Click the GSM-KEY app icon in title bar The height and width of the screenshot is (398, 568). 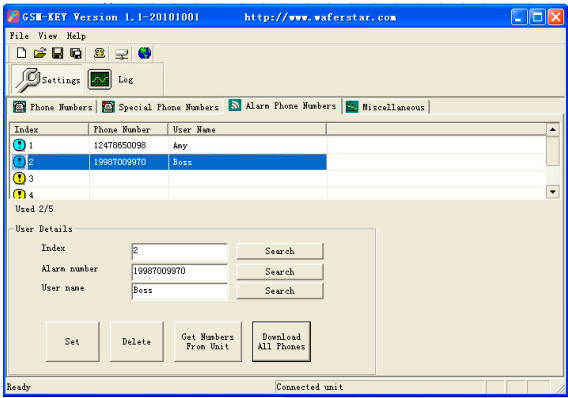[13, 16]
